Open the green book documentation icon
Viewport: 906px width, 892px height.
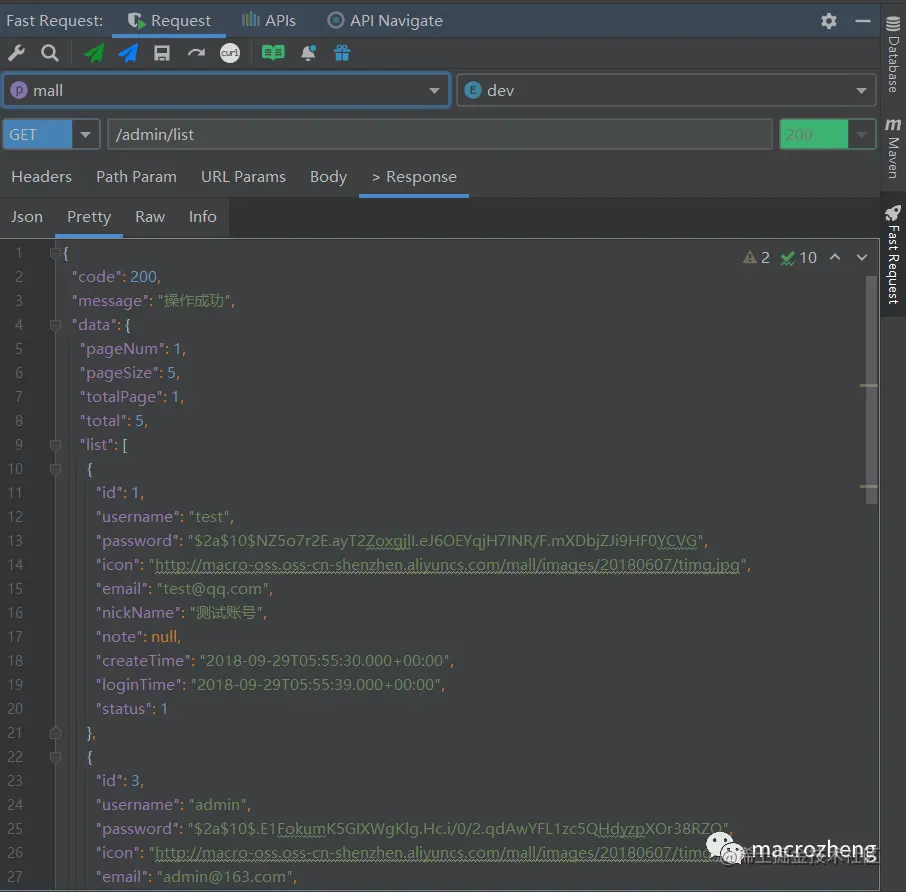coord(273,53)
